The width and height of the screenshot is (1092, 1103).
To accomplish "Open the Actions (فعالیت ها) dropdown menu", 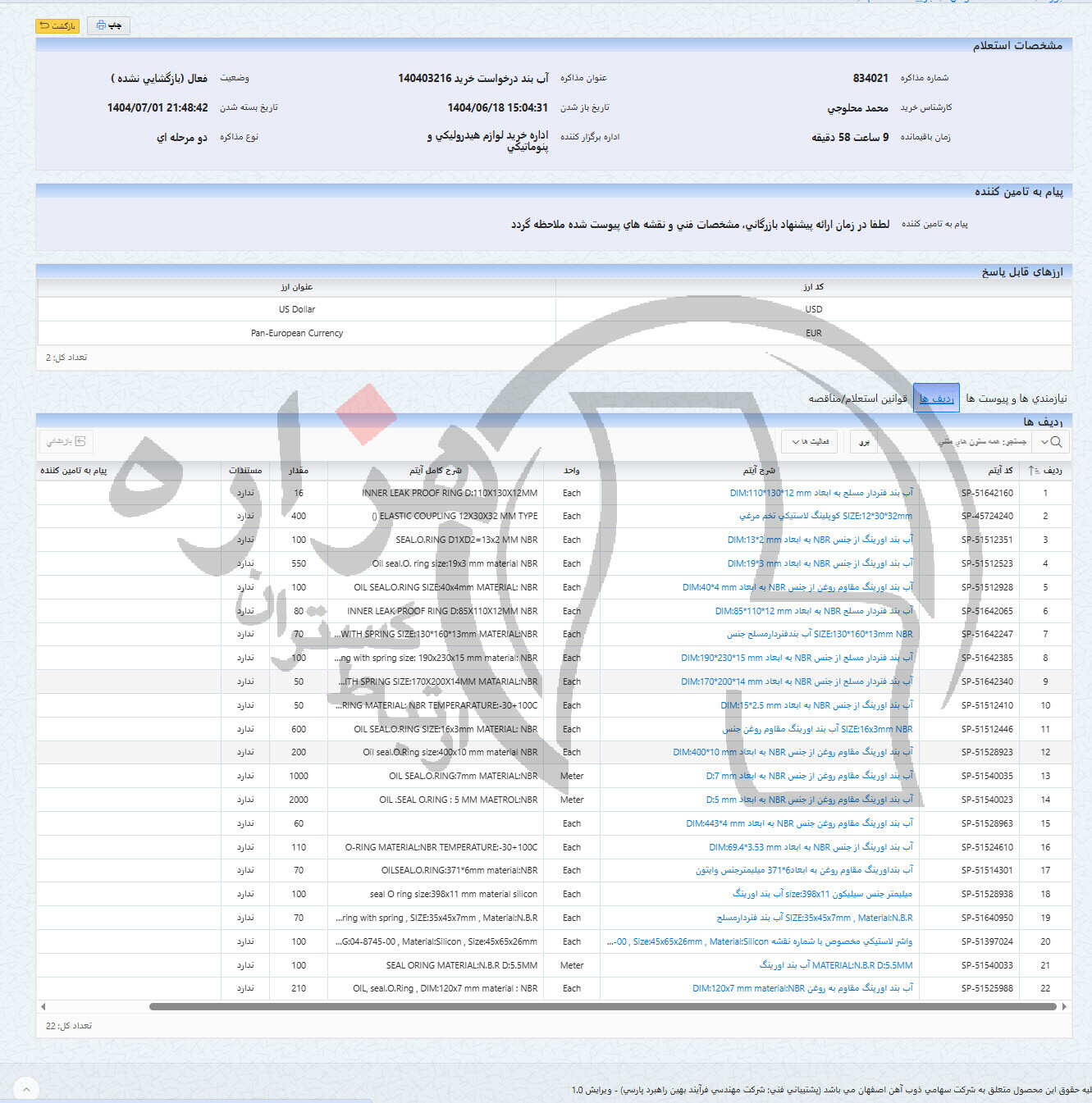I will click(x=809, y=442).
